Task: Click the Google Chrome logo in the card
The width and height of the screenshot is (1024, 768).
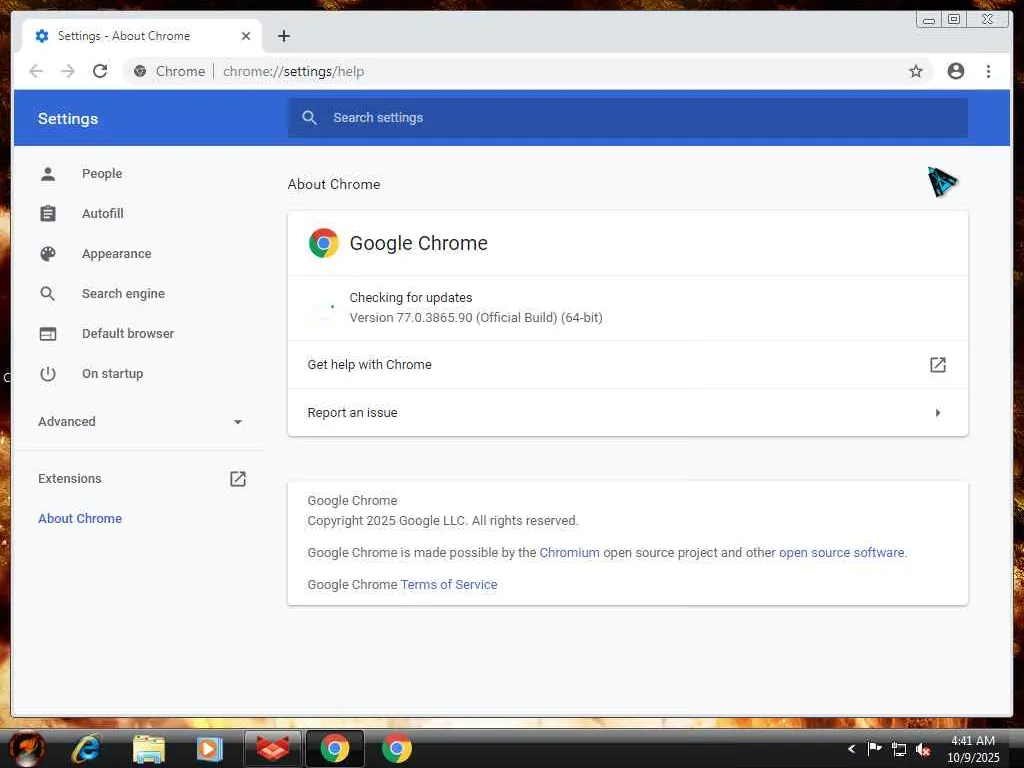Action: pyautogui.click(x=323, y=243)
